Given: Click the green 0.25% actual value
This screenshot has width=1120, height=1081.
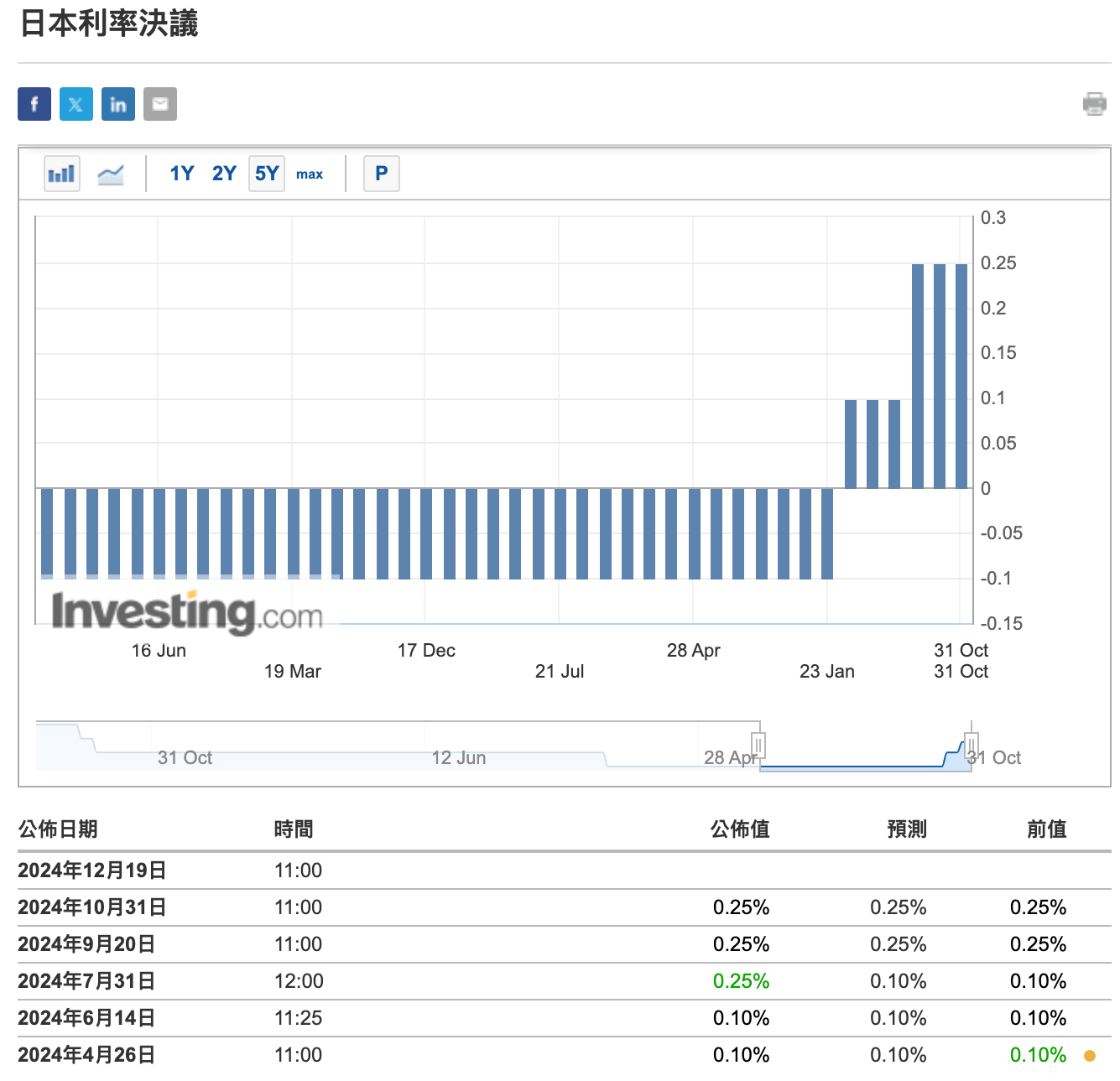Looking at the screenshot, I should (x=742, y=981).
